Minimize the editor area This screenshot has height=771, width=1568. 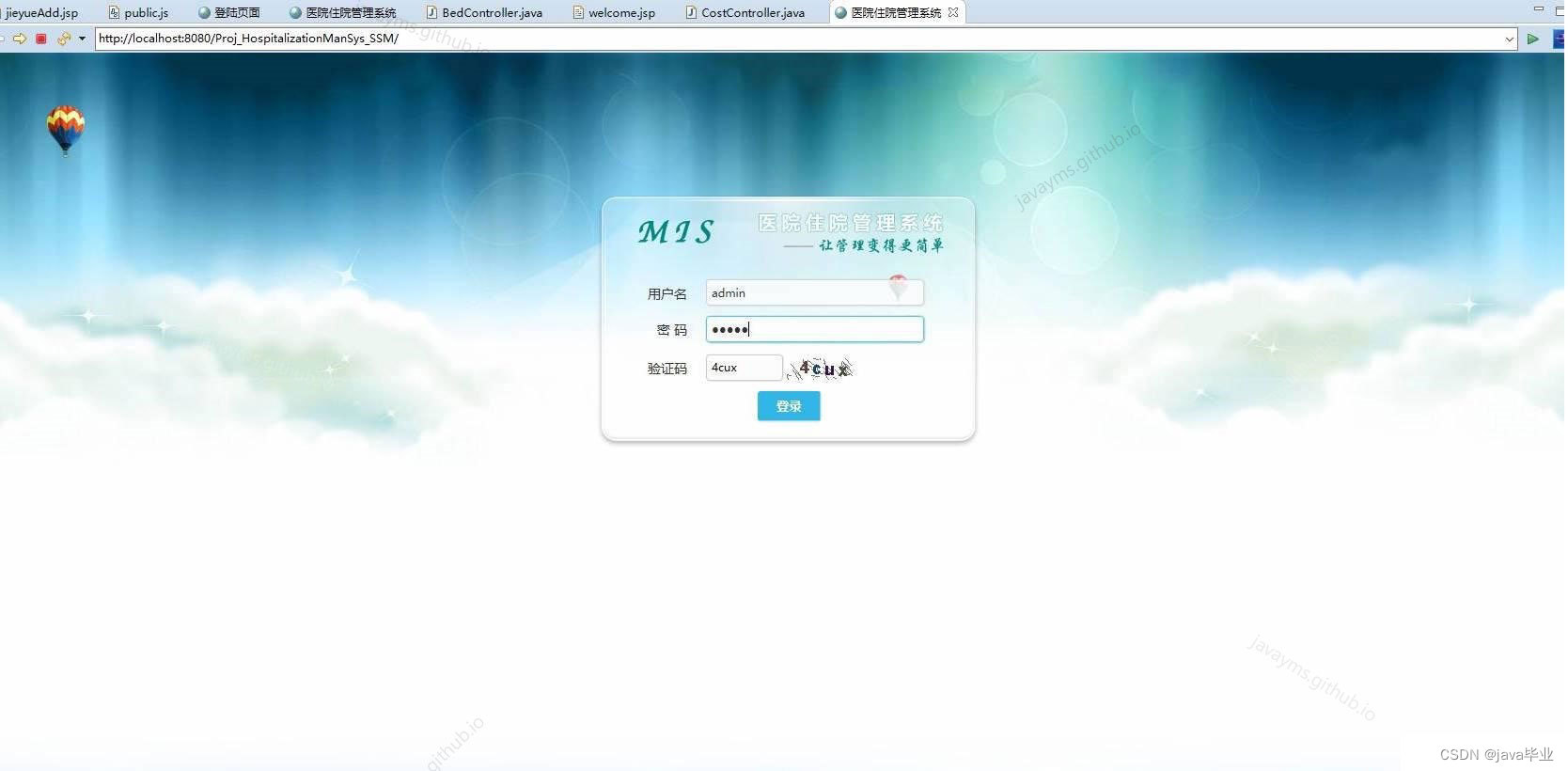[x=1539, y=9]
